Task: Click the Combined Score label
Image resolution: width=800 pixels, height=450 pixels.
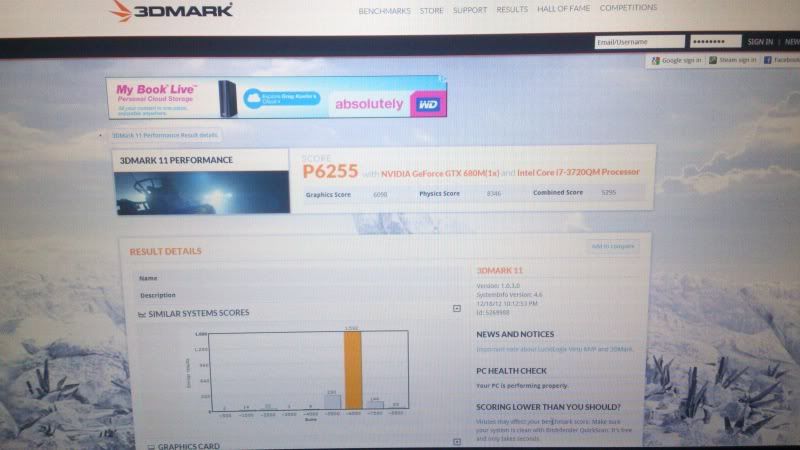Action: (558, 193)
